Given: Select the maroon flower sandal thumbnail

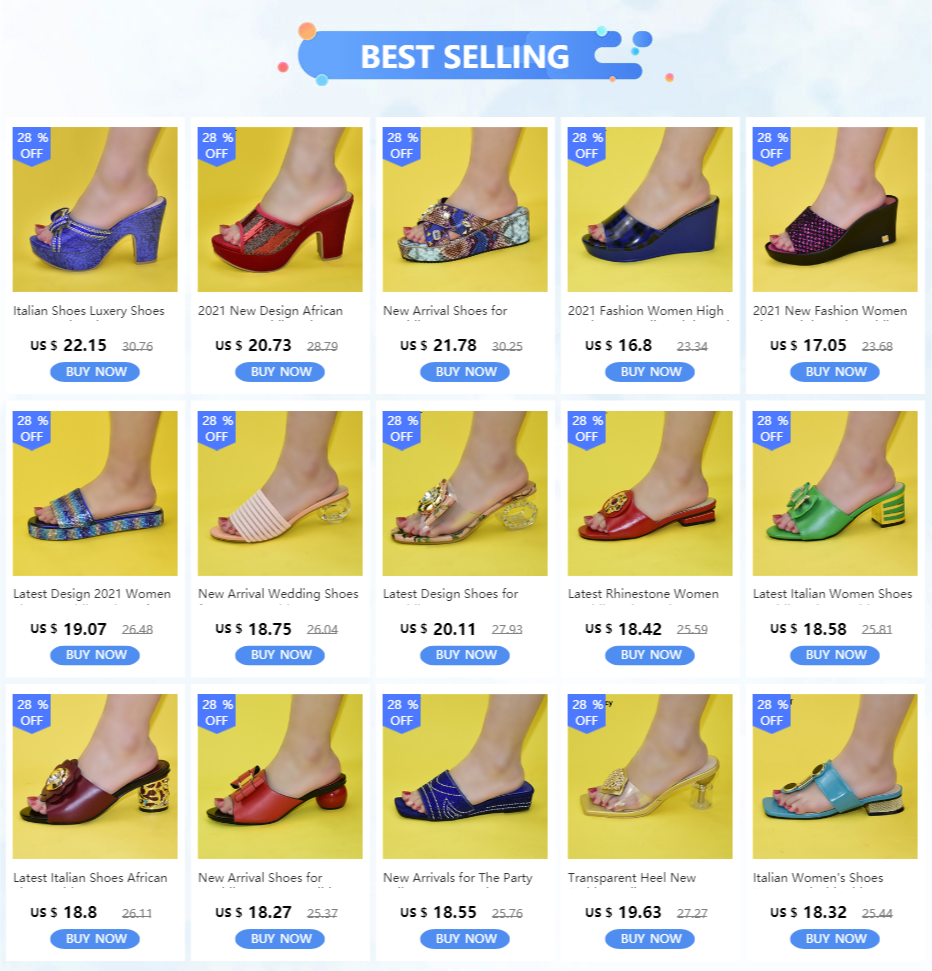Looking at the screenshot, I should (x=95, y=776).
